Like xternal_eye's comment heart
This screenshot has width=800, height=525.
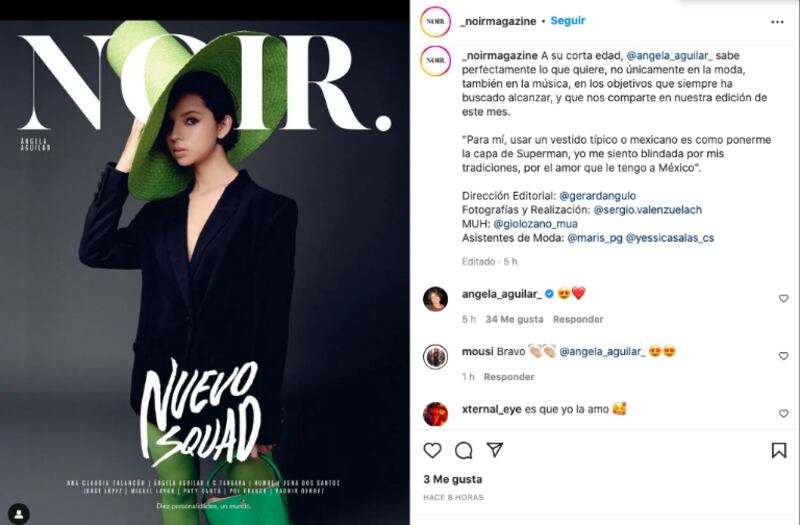(784, 413)
